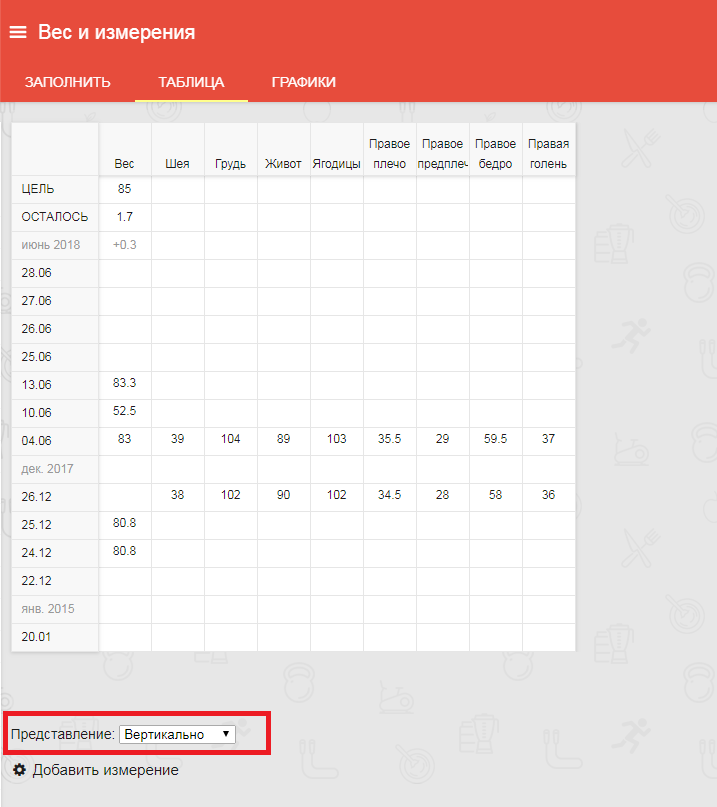
Task: Click the Добавить измерение link
Action: pyautogui.click(x=105, y=770)
